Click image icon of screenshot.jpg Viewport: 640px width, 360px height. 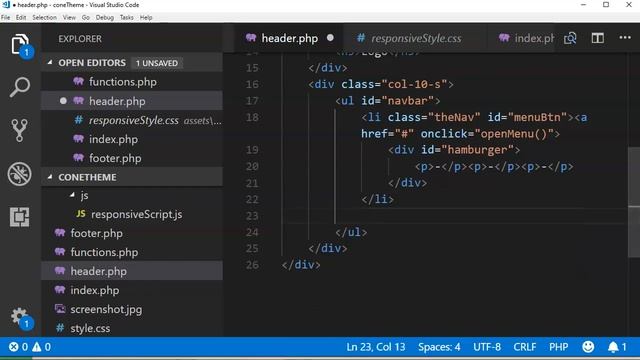pos(60,309)
